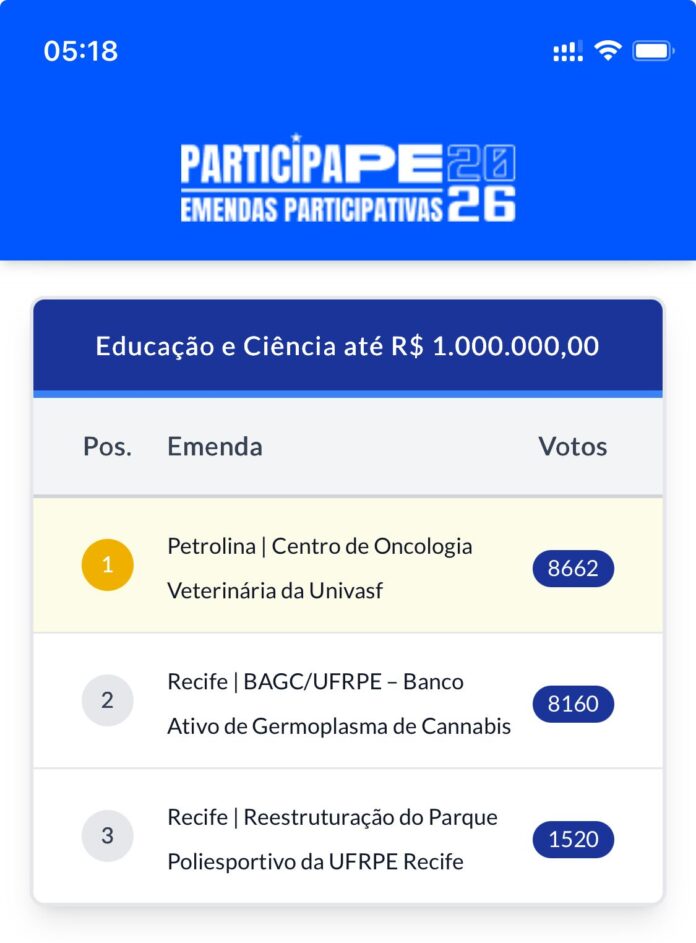Tap the Educação e Ciência category header
Screen dimensions: 696x943
click(x=347, y=346)
